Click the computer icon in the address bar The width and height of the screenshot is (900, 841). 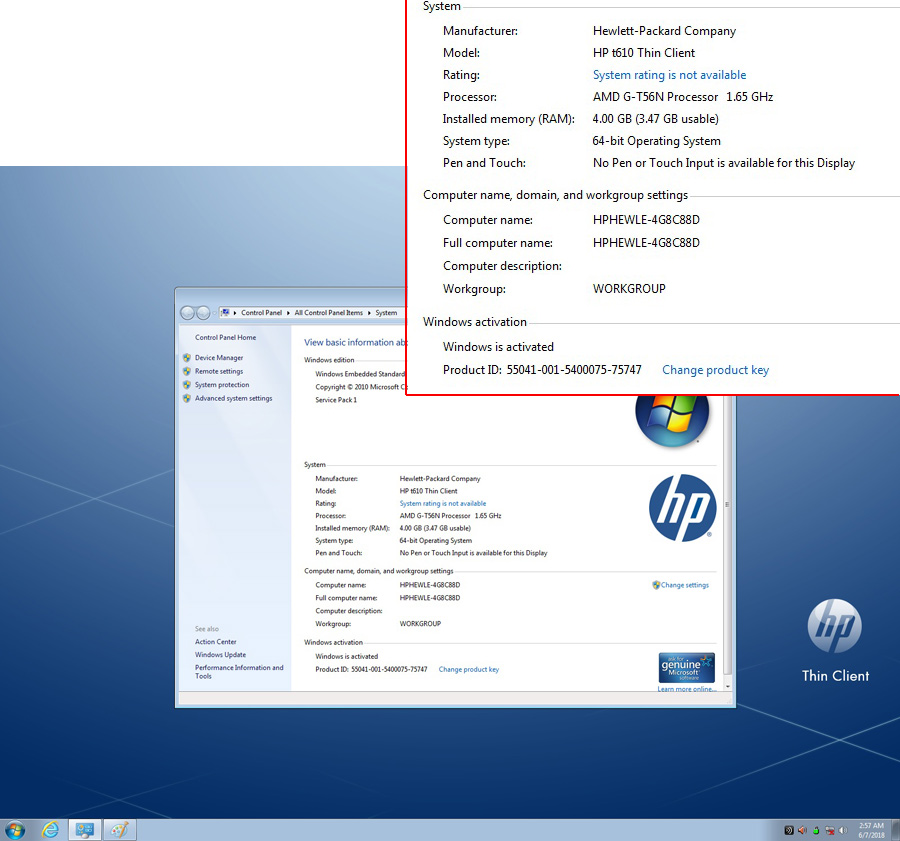point(225,313)
